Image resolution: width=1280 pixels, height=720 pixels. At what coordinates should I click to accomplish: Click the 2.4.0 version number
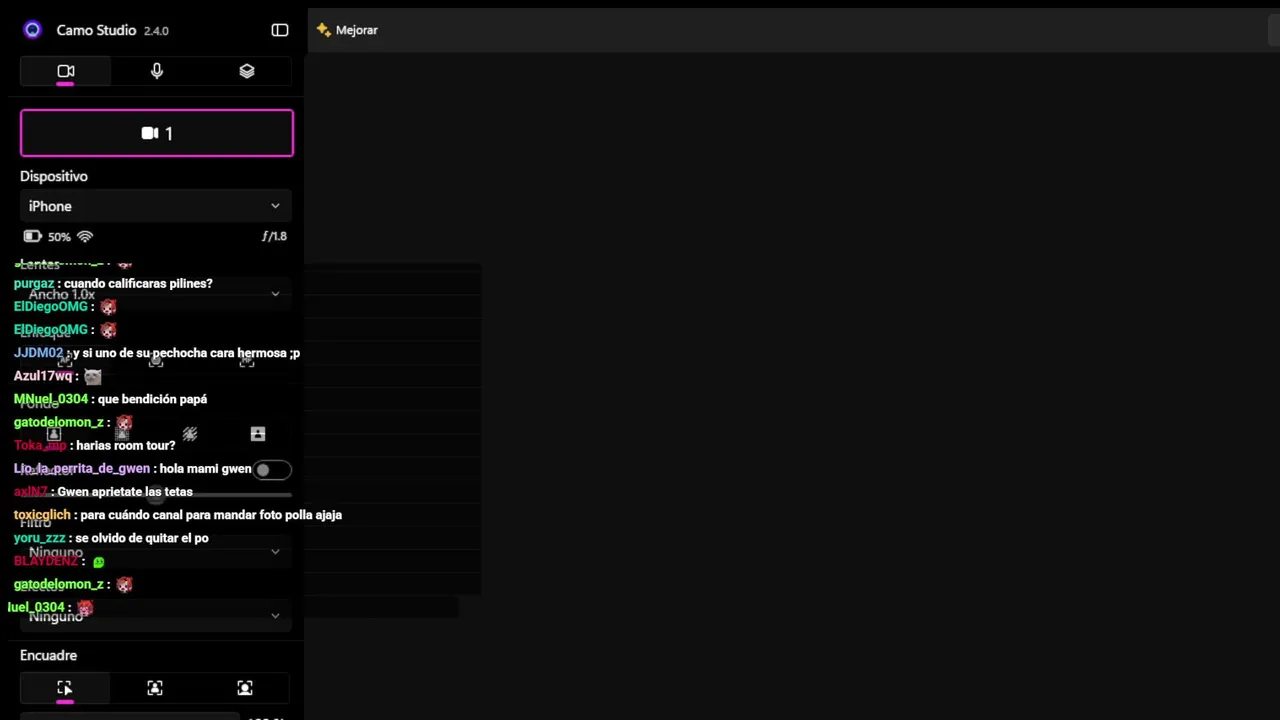click(156, 31)
